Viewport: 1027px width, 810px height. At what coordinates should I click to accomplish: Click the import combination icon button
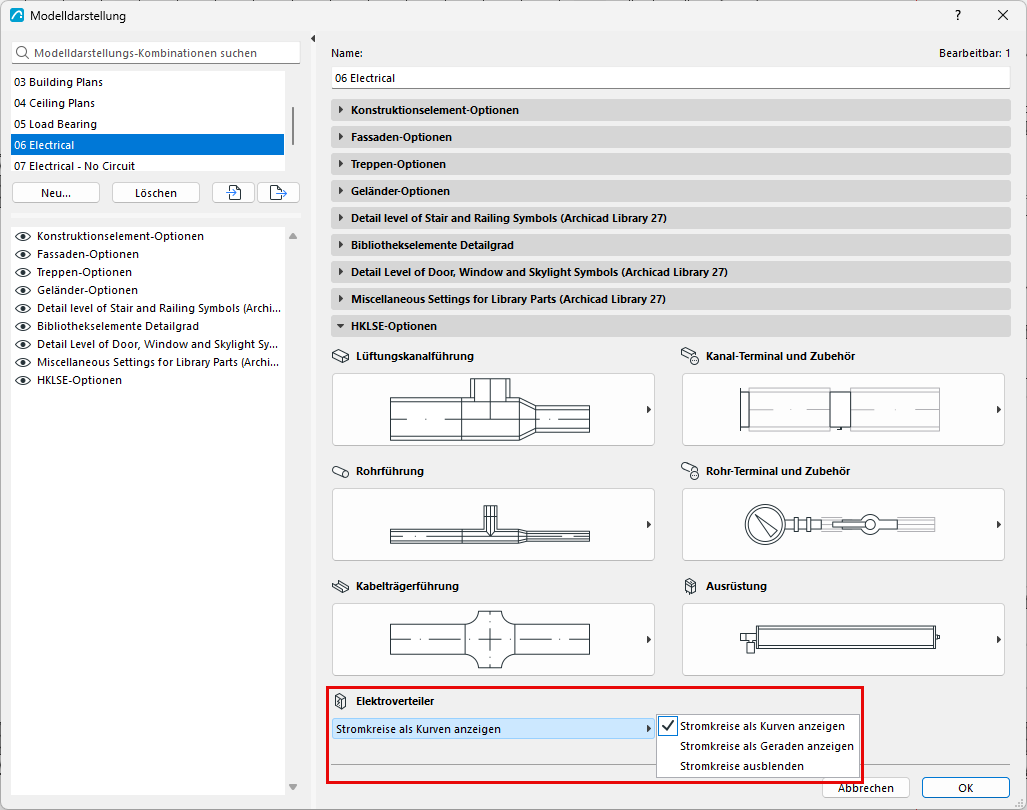click(x=233, y=193)
